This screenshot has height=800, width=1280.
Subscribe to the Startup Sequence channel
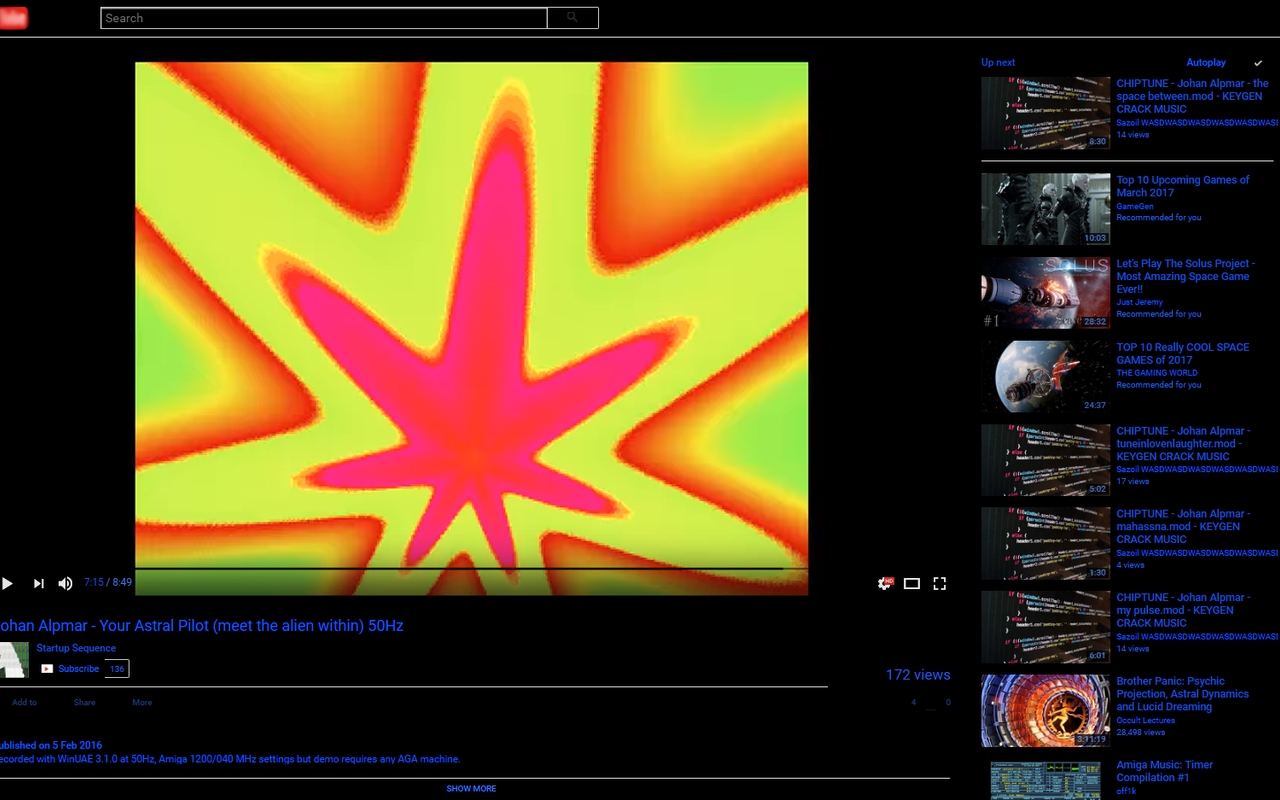coord(71,669)
